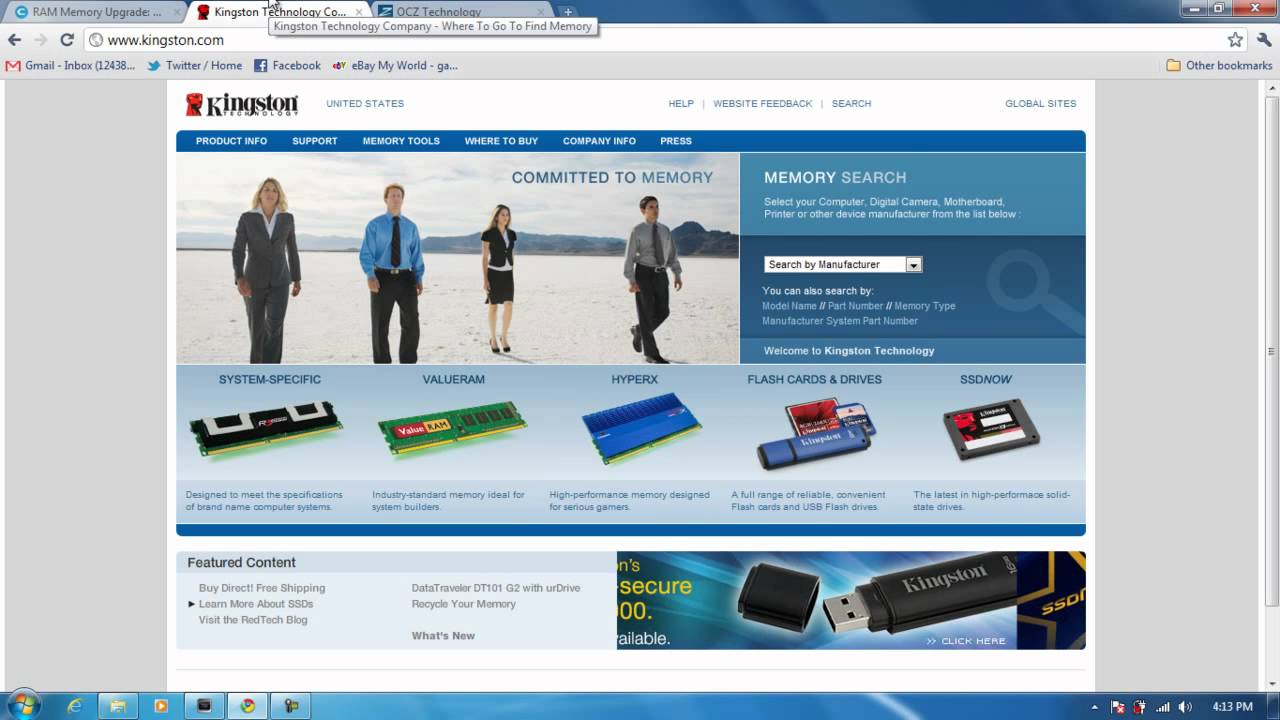Click the WEBSITE FEEDBACK link
The image size is (1280, 720).
[763, 104]
